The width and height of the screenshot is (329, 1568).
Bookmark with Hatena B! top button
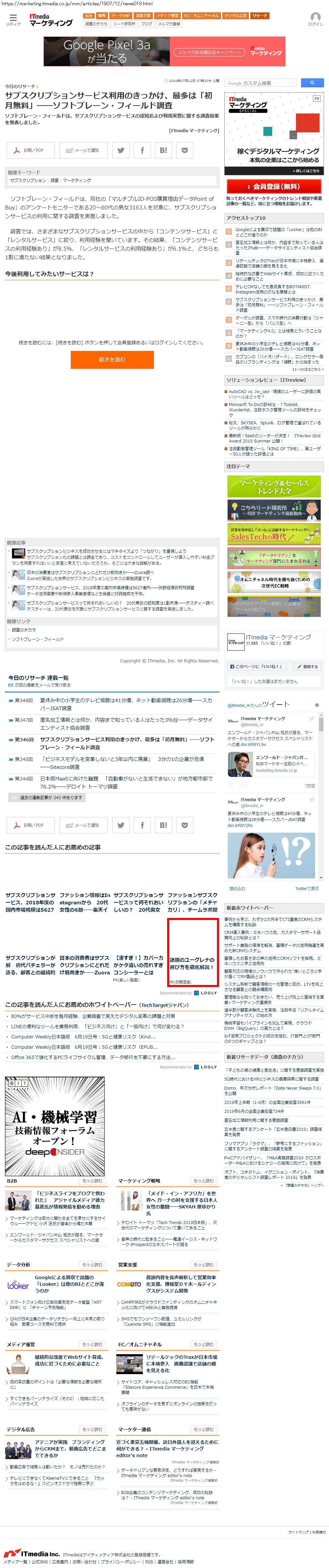163,150
